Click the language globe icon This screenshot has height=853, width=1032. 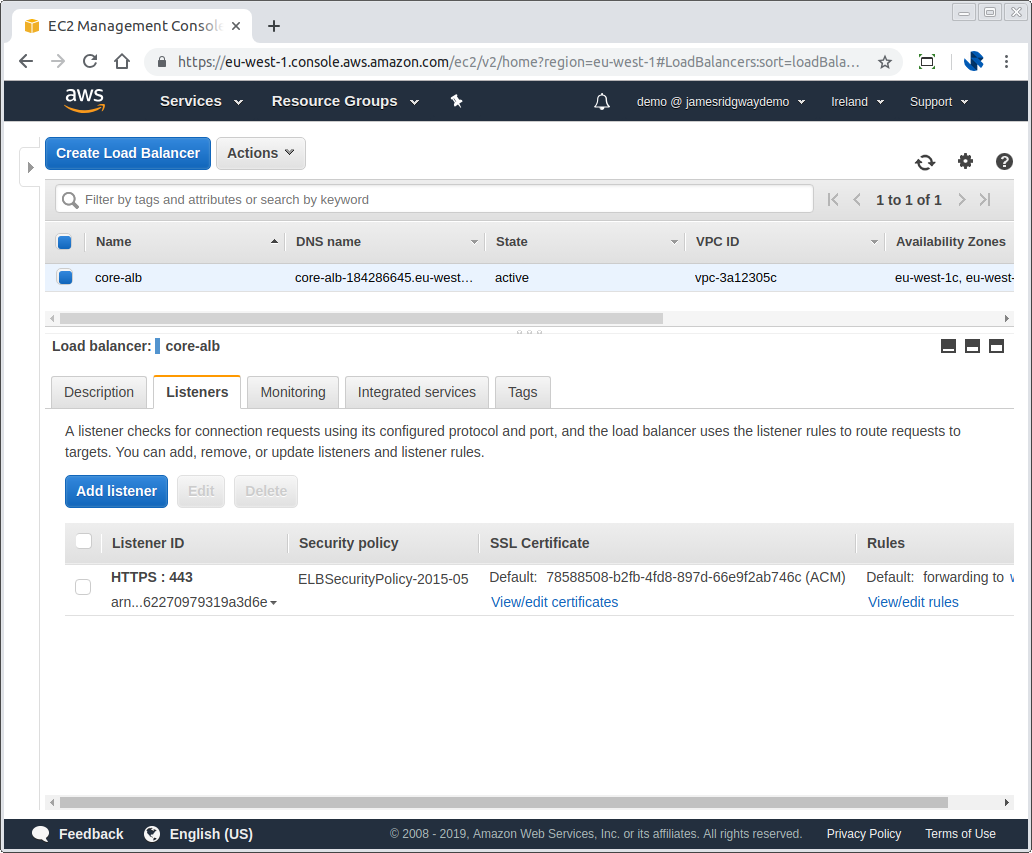[x=152, y=833]
